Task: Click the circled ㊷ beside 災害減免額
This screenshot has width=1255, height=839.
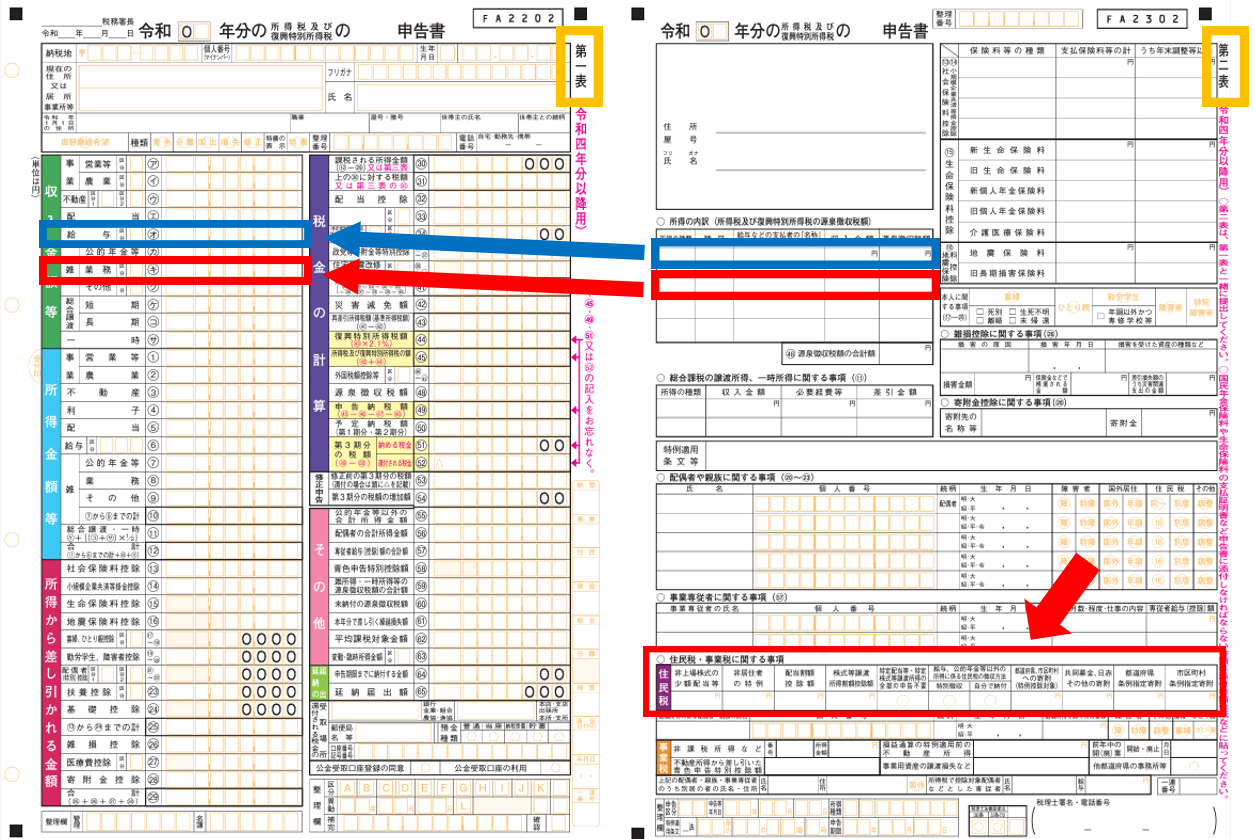Action: [422, 304]
